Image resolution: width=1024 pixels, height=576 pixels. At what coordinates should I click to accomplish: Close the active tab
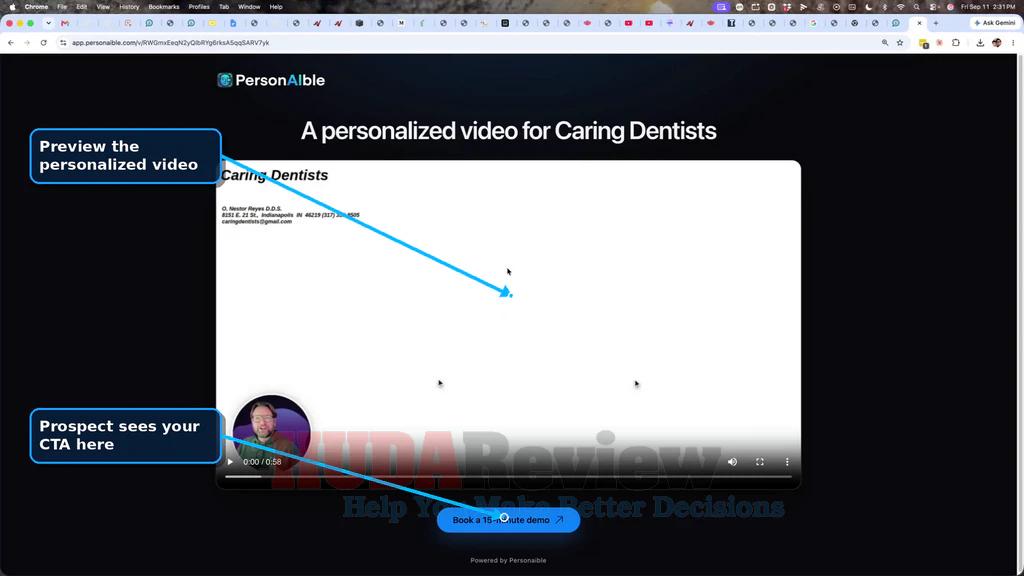pos(920,23)
